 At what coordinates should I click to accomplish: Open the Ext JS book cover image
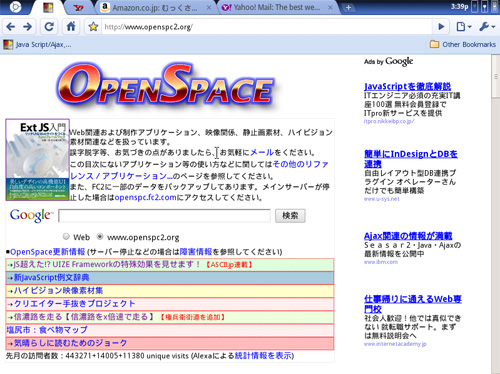(x=37, y=160)
